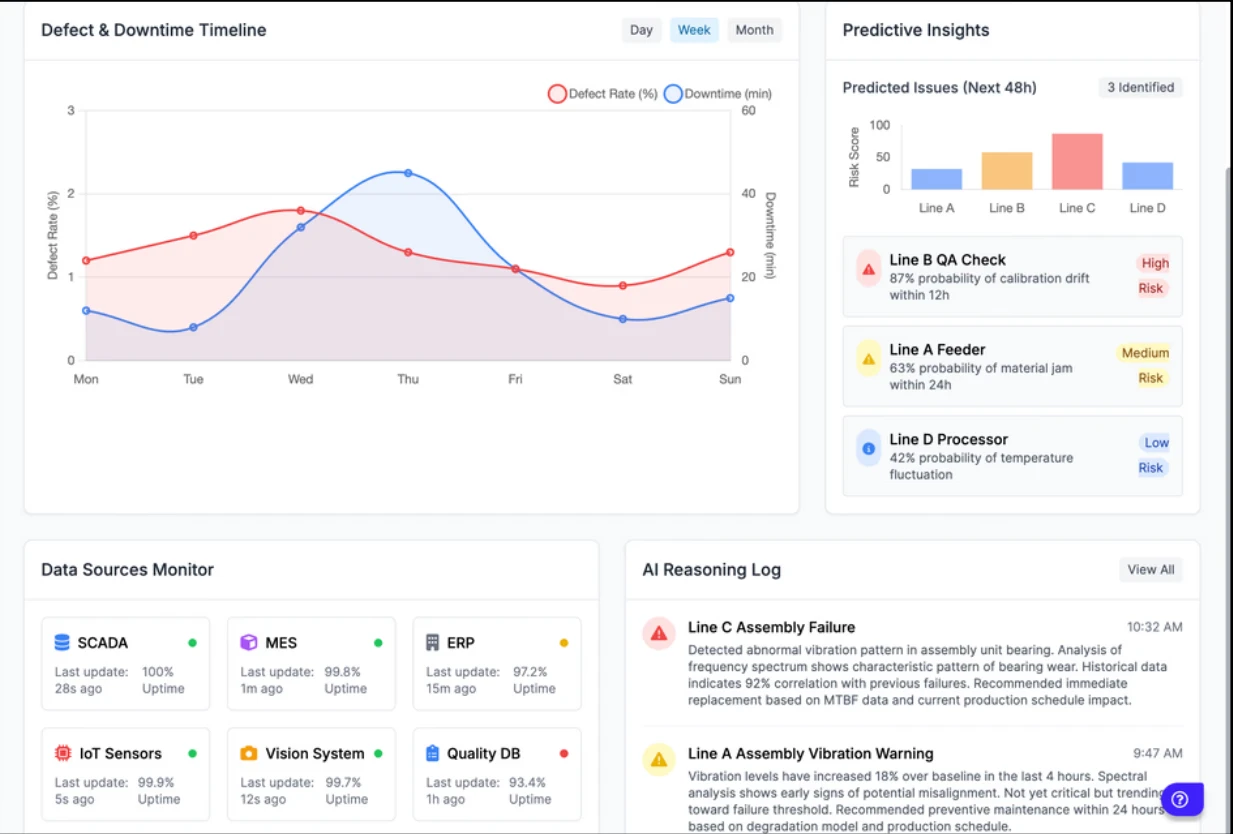Viewport: 1233px width, 834px height.
Task: Switch to the Month timeline view
Action: pyautogui.click(x=754, y=30)
